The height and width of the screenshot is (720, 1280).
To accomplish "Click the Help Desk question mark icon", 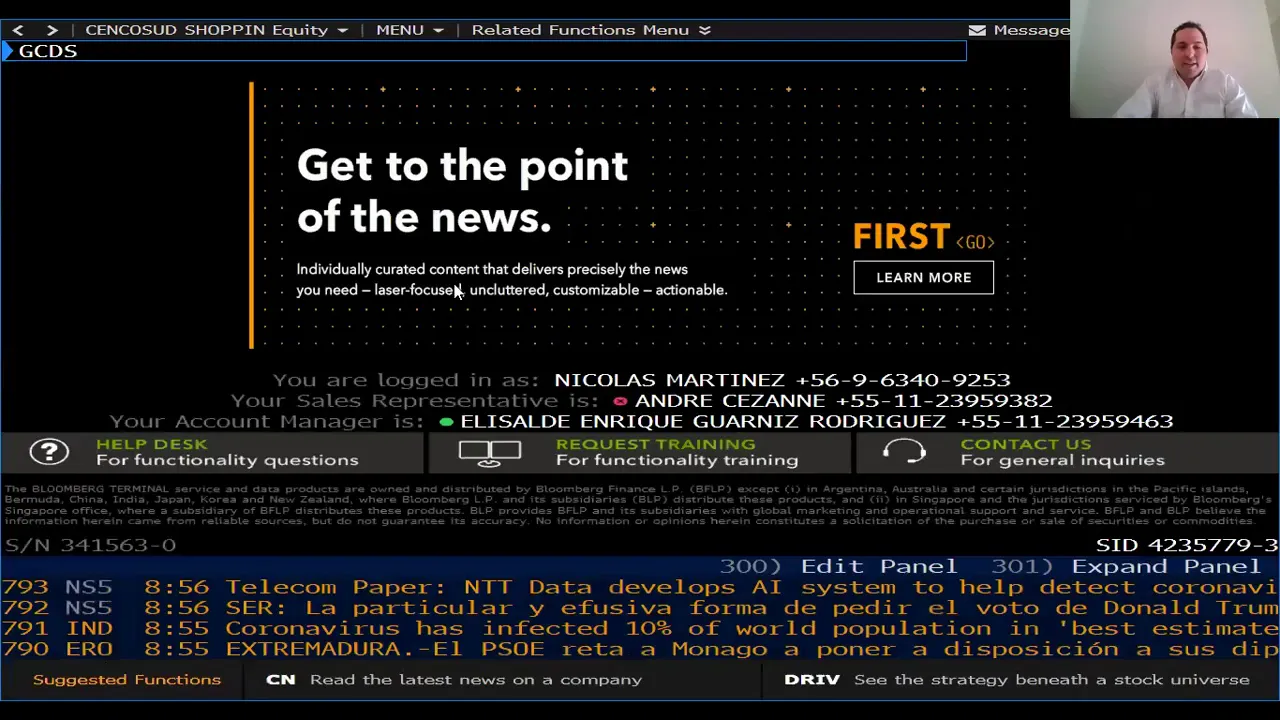I will click(x=49, y=452).
